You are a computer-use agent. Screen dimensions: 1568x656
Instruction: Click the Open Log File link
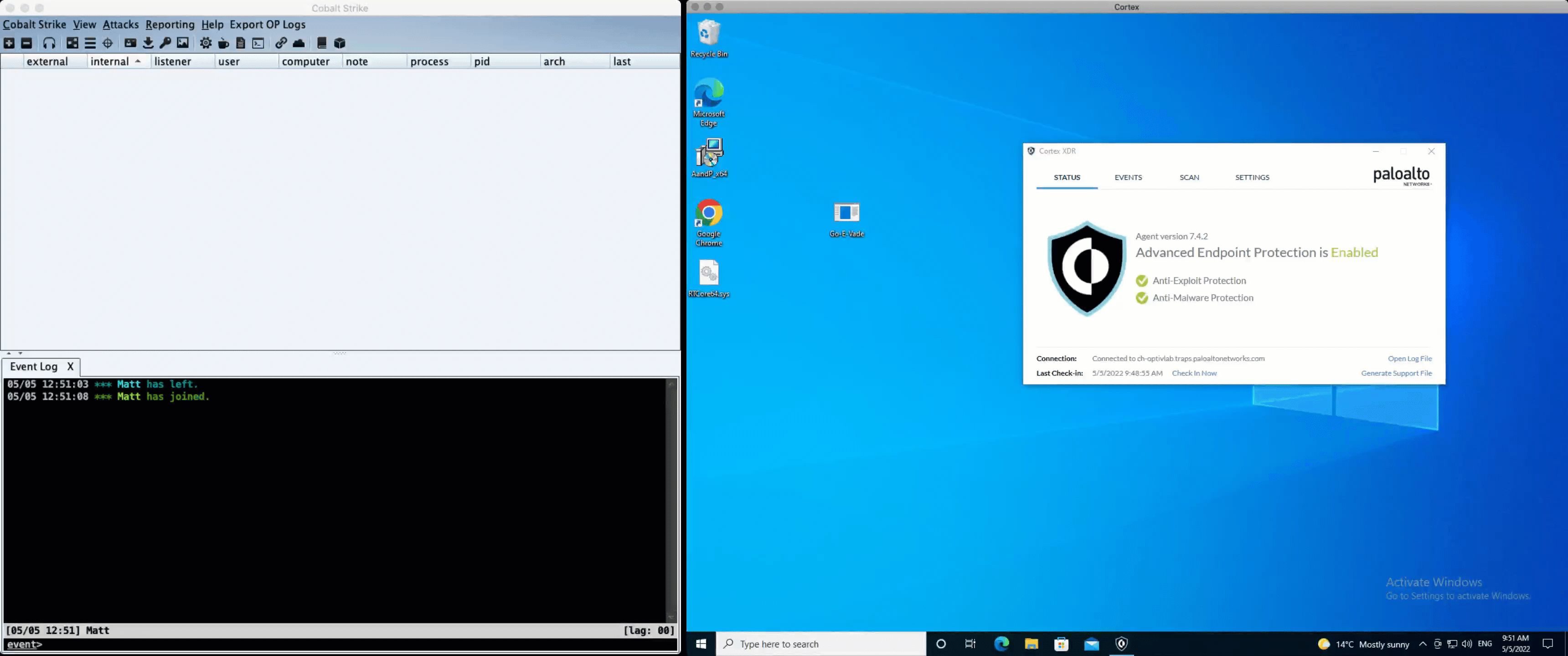point(1410,359)
